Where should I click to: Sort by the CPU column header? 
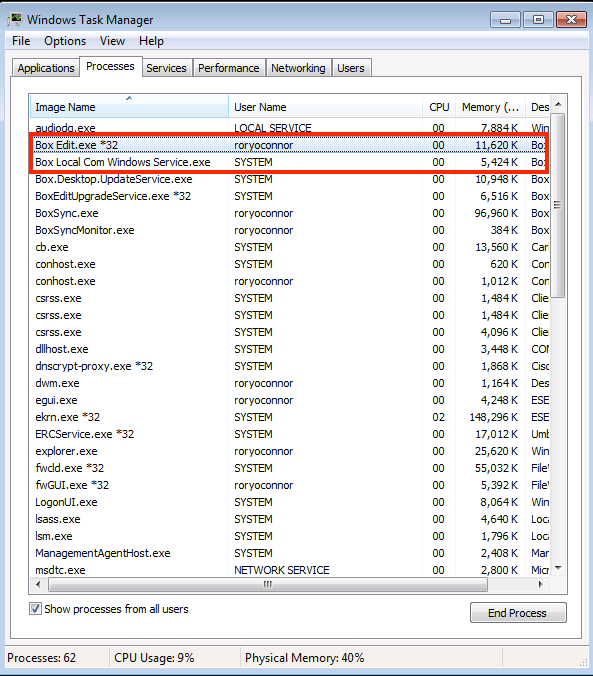coord(439,106)
